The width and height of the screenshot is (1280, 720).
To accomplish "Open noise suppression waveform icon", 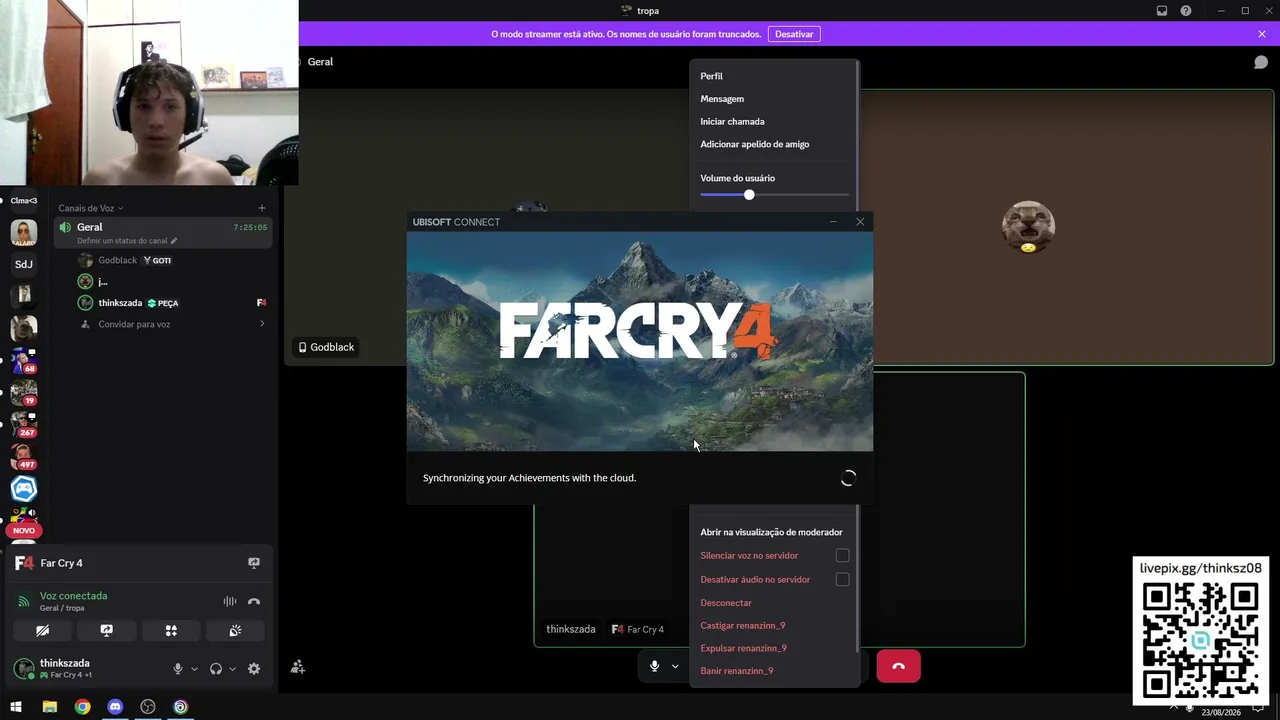I will click(230, 601).
